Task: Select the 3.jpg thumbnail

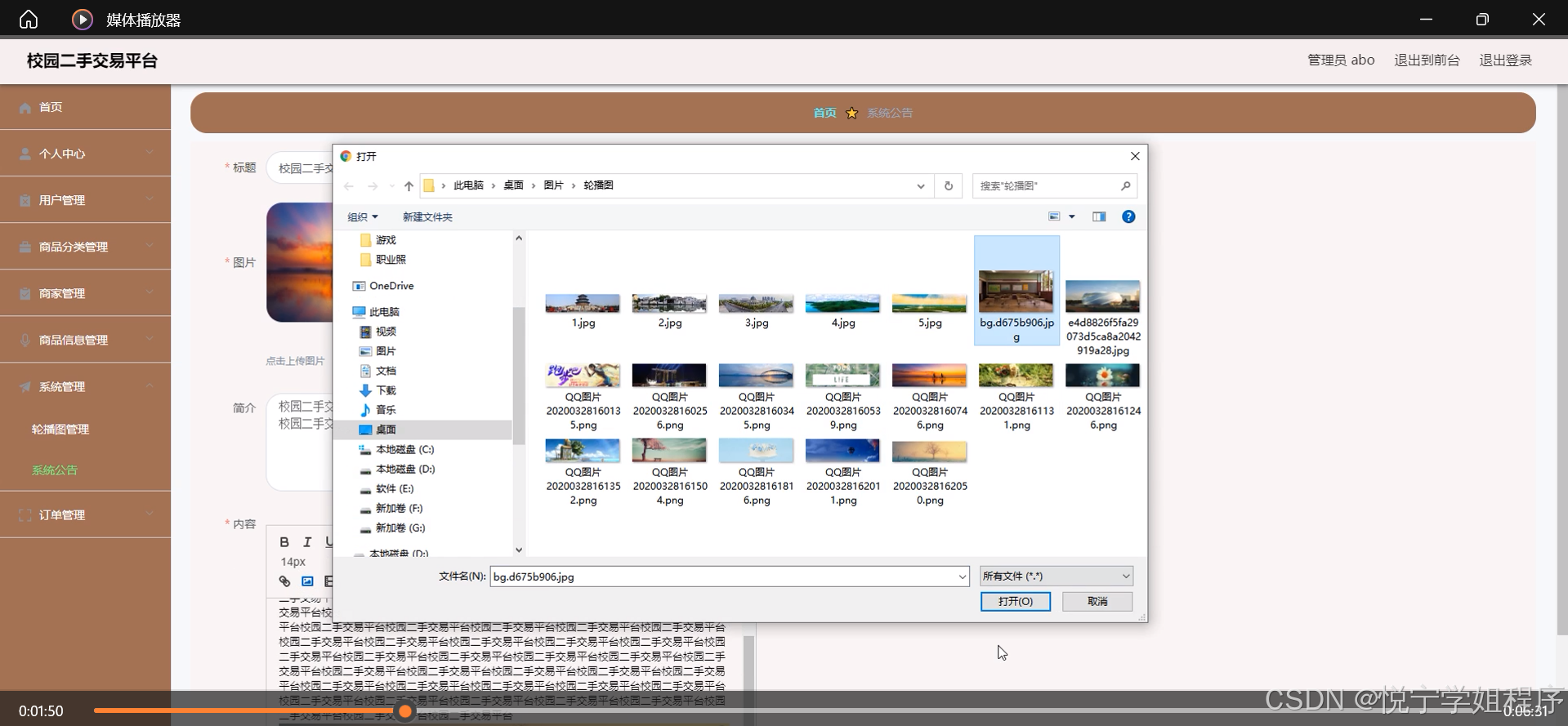Action: (756, 311)
